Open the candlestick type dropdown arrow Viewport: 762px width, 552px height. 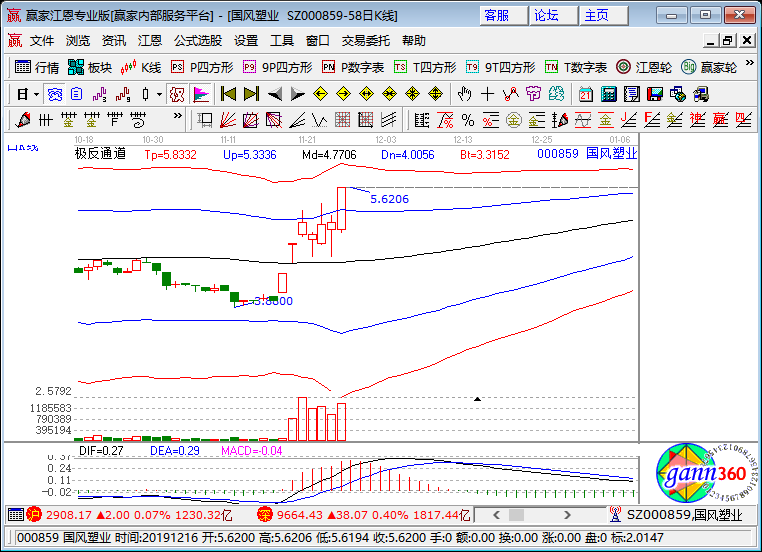pos(159,94)
